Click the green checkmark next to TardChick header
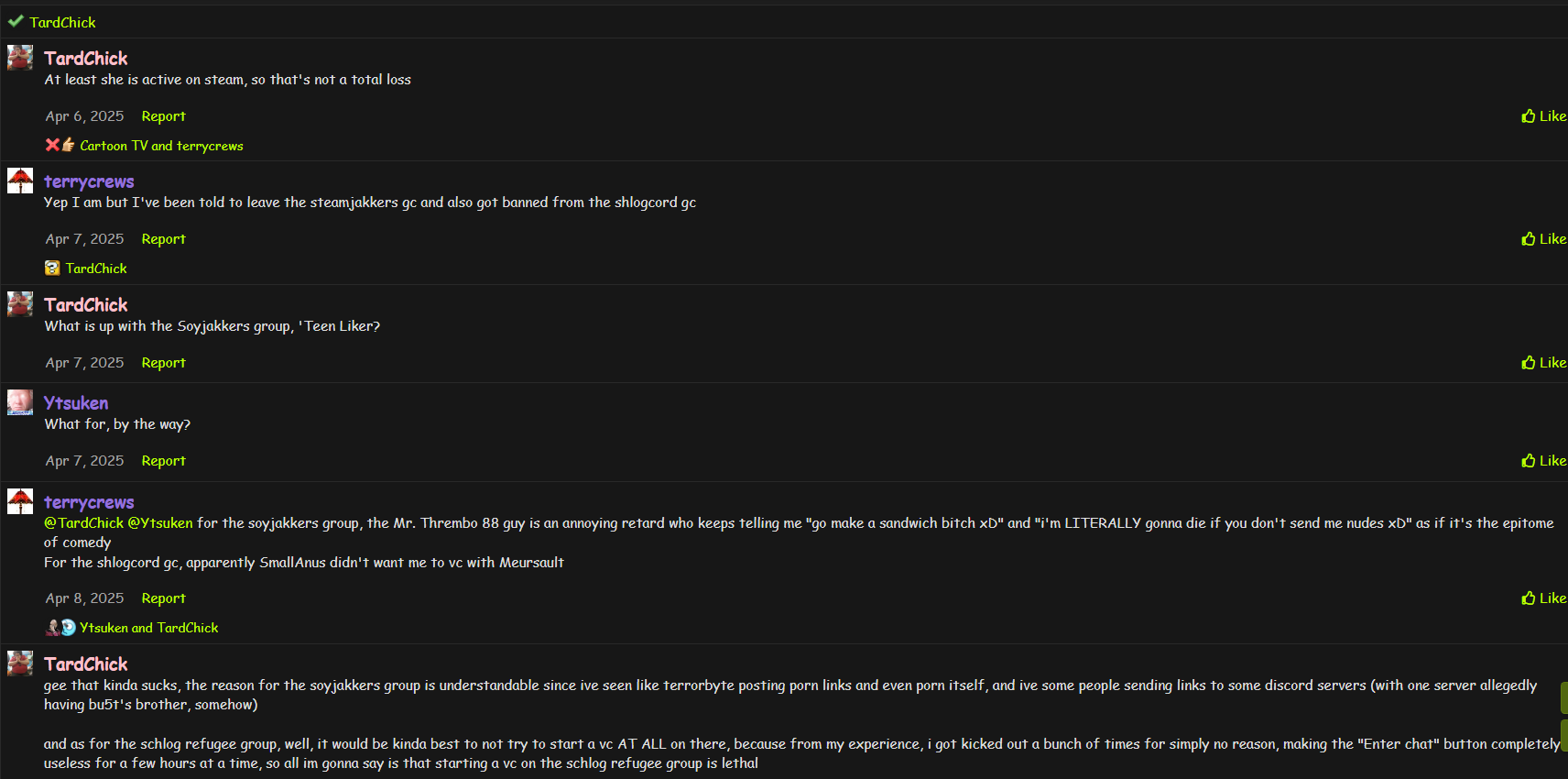This screenshot has height=779, width=1568. (16, 21)
